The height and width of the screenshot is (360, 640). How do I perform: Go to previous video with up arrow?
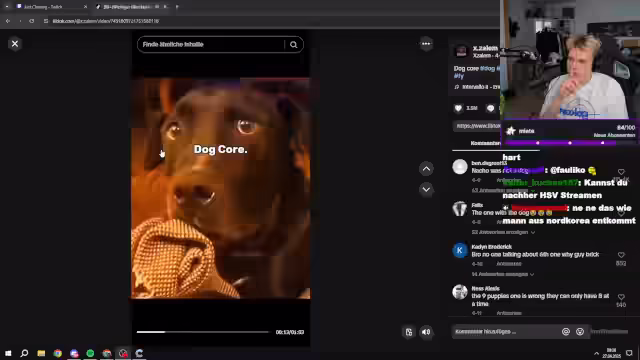pyautogui.click(x=426, y=169)
